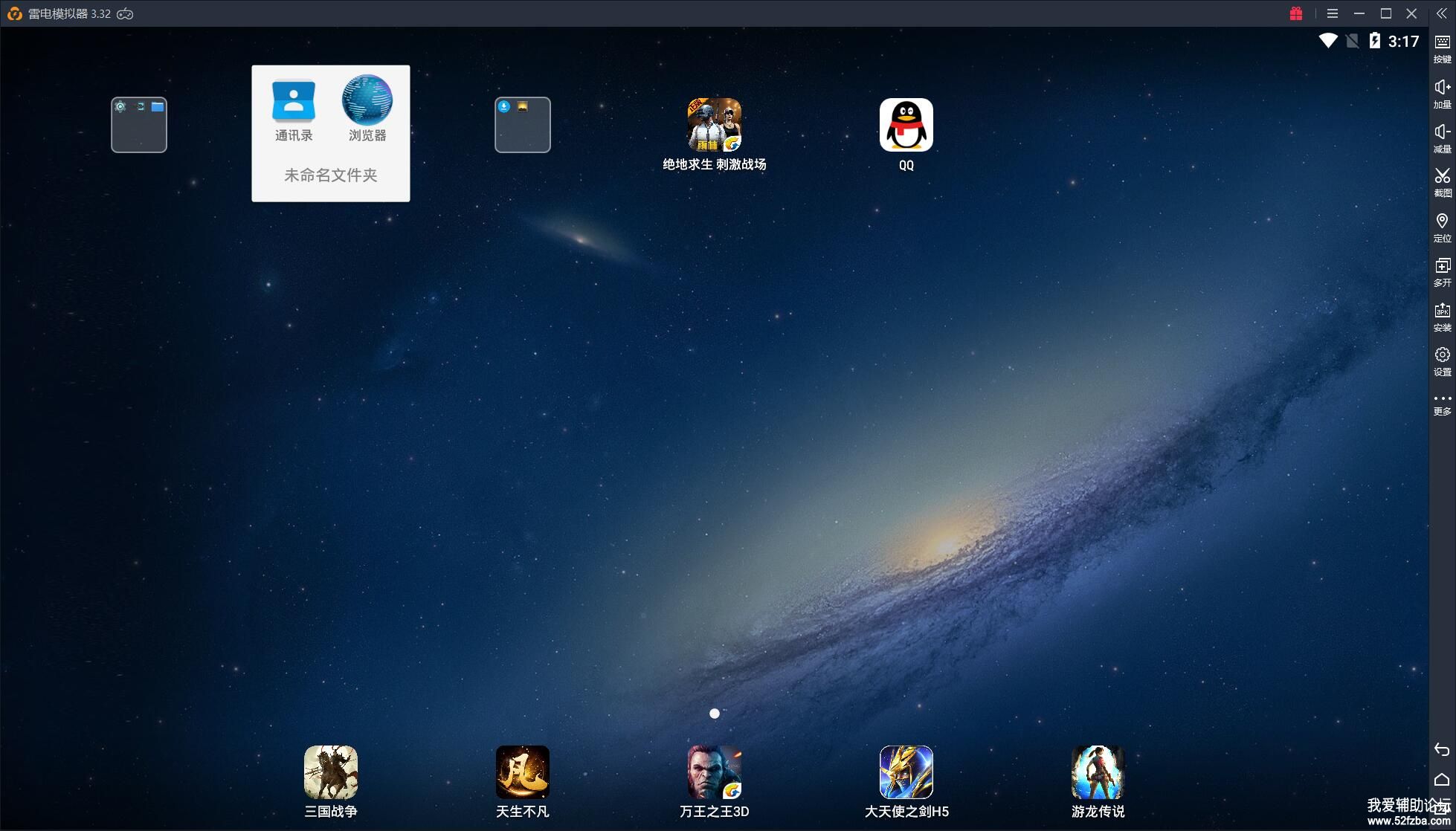Click the 3:17 clock display

click(1404, 42)
